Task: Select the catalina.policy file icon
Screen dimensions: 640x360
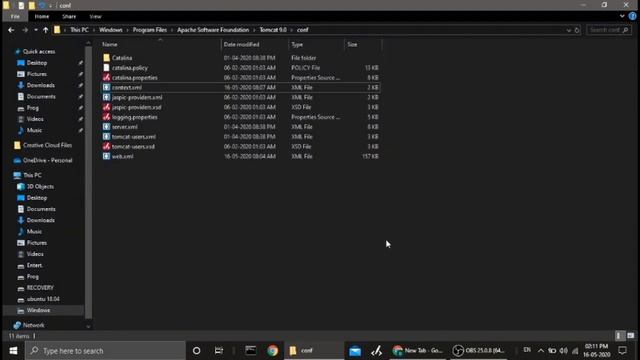Action: (x=107, y=68)
